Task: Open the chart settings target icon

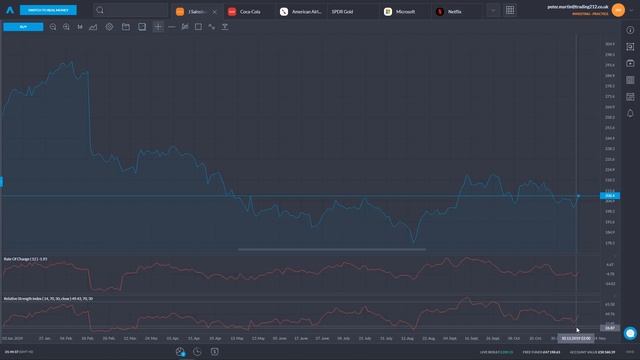Action: coord(109,27)
